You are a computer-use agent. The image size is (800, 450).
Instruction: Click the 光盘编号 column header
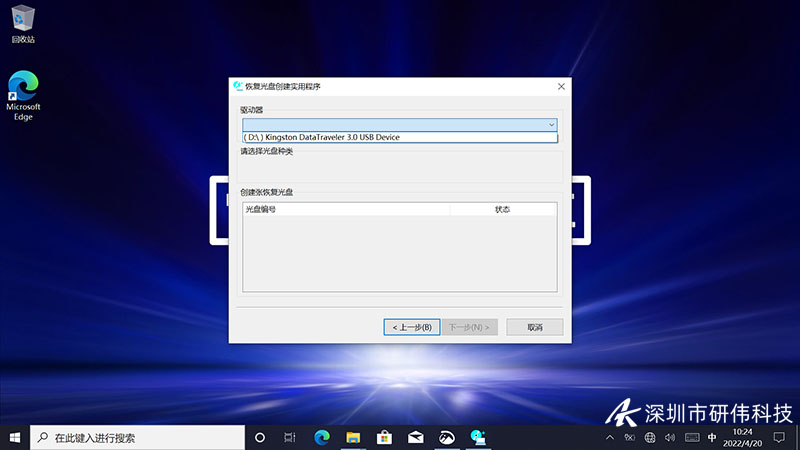point(346,209)
